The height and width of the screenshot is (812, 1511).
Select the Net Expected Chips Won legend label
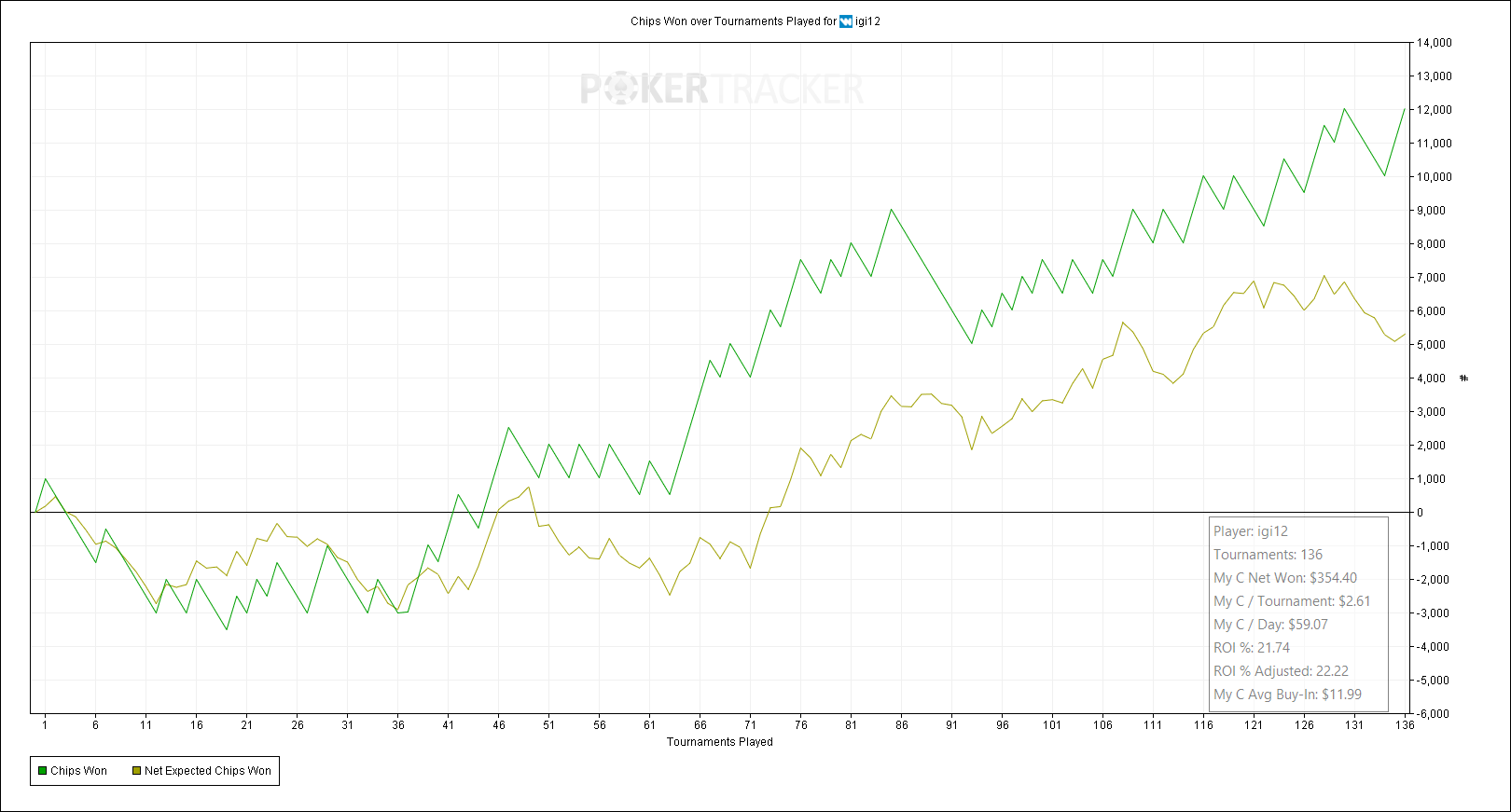[208, 771]
